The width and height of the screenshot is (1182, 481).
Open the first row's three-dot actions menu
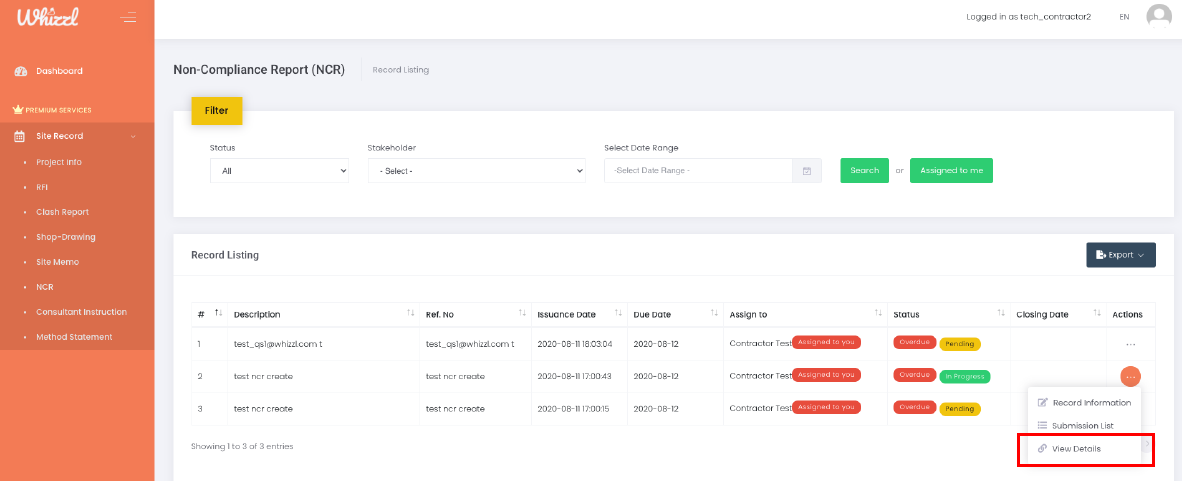[1130, 344]
